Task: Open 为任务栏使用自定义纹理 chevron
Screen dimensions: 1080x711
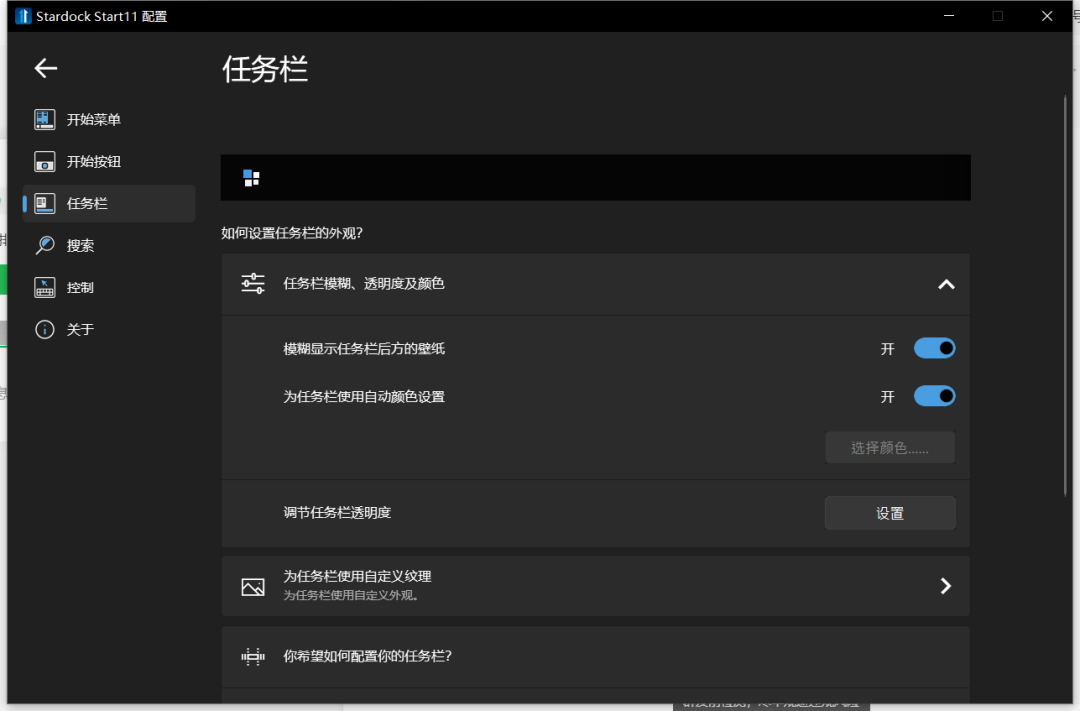Action: [x=946, y=586]
